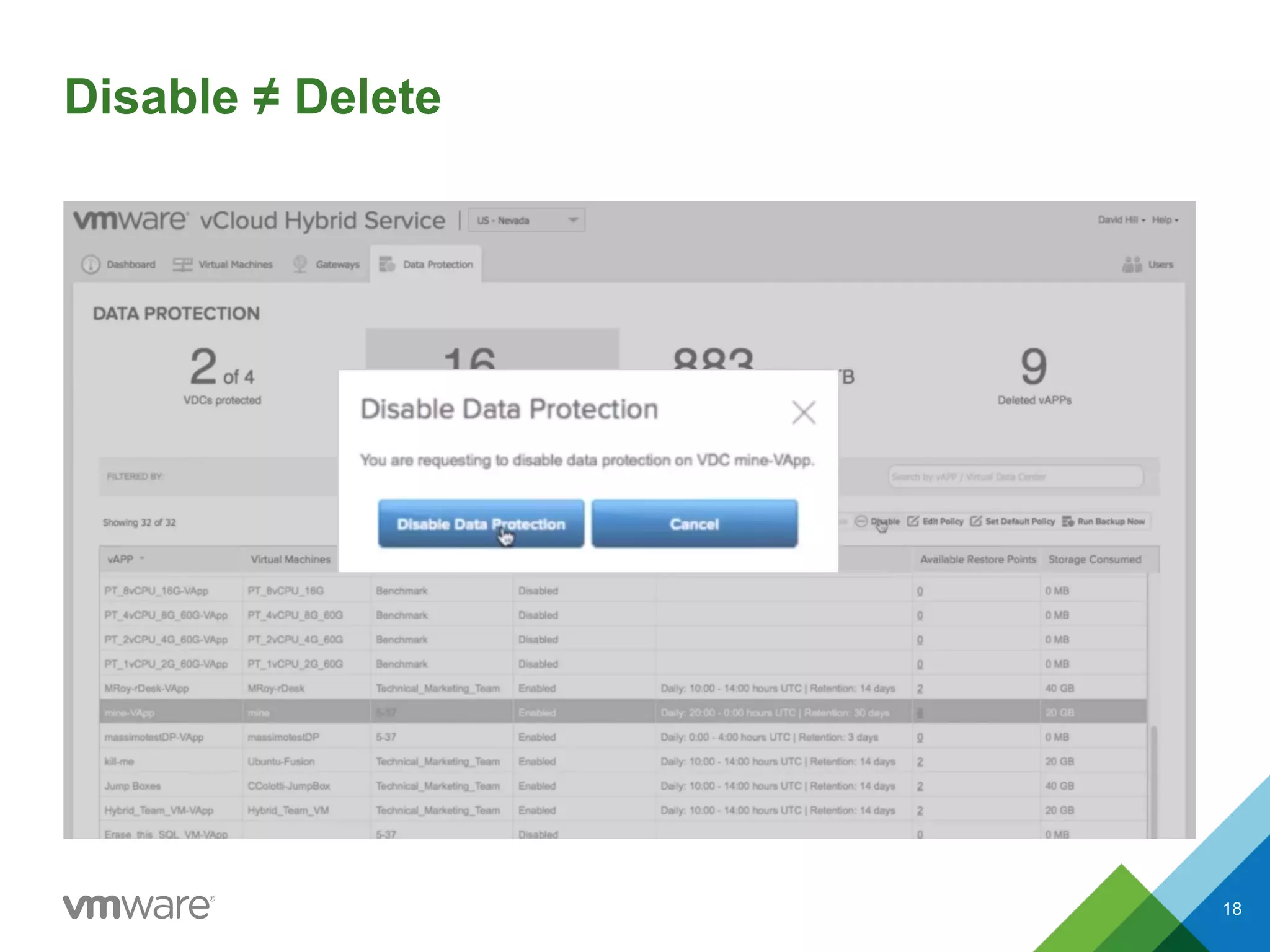Viewport: 1270px width, 952px height.
Task: Open the Users section
Action: click(1148, 265)
